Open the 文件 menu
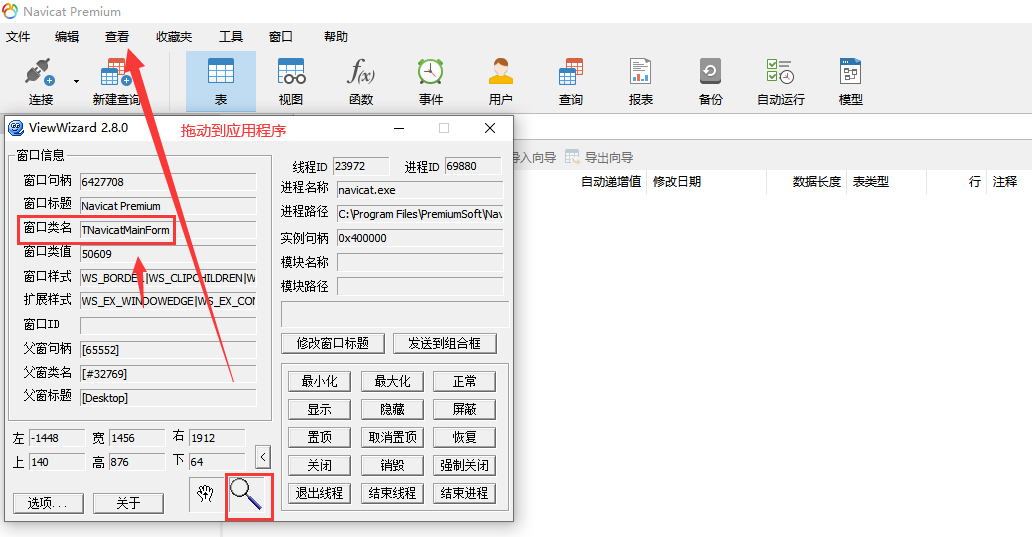This screenshot has width=1032, height=537. click(x=18, y=37)
